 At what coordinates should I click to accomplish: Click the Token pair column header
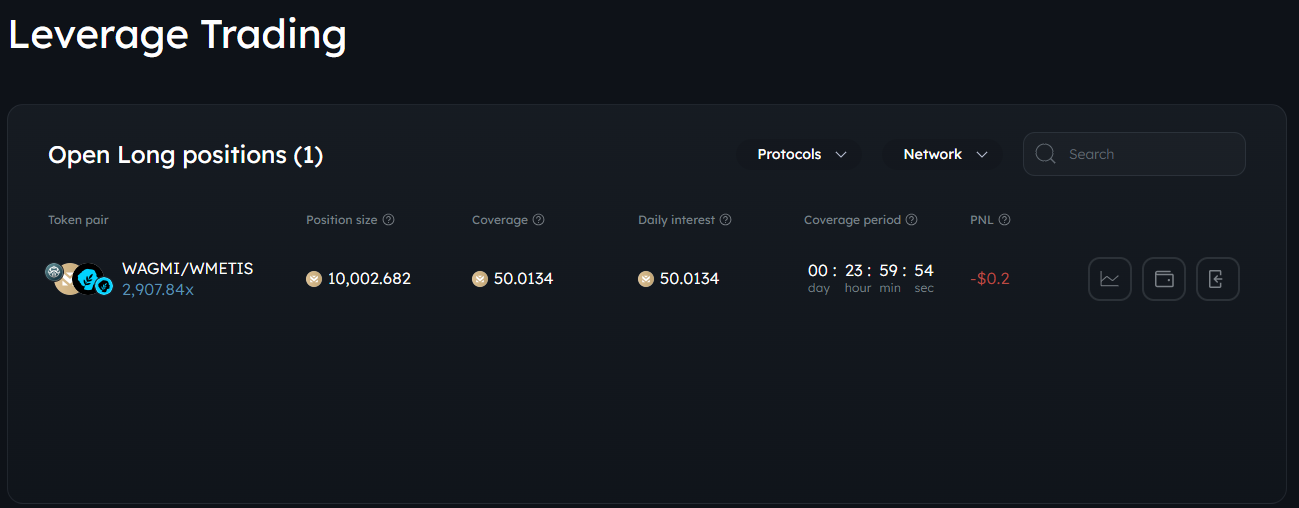(78, 220)
